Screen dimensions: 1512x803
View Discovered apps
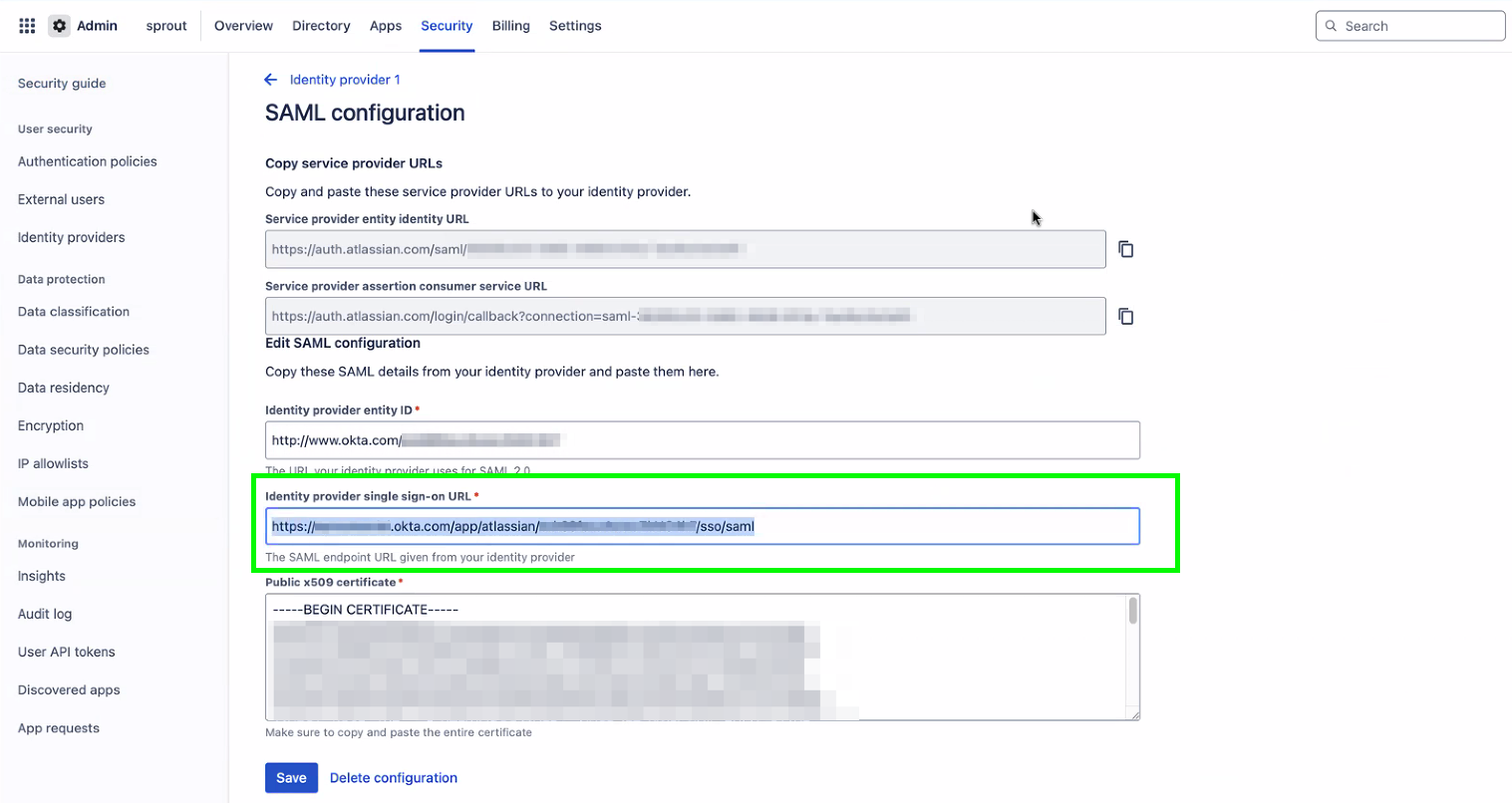click(x=68, y=689)
